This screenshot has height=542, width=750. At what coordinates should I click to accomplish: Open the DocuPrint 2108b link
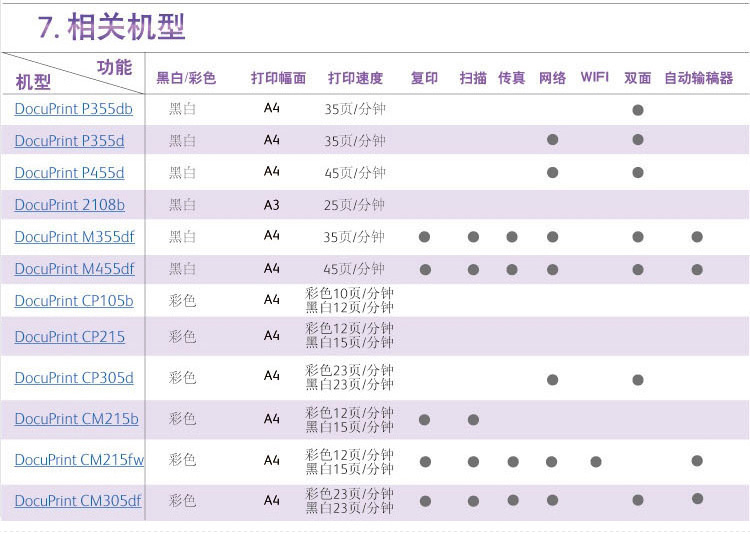click(70, 205)
